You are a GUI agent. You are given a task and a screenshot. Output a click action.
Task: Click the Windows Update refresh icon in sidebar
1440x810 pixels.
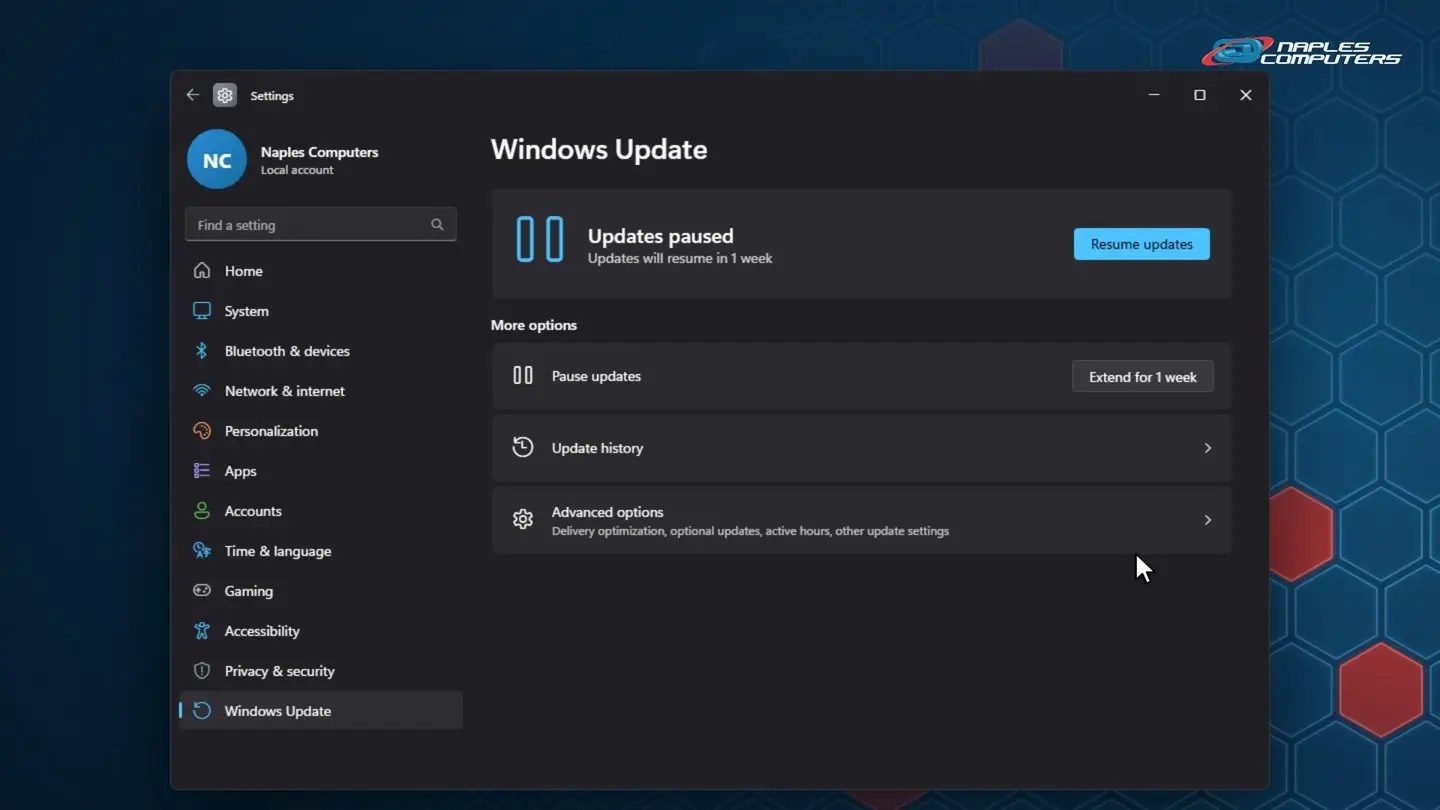pos(202,711)
